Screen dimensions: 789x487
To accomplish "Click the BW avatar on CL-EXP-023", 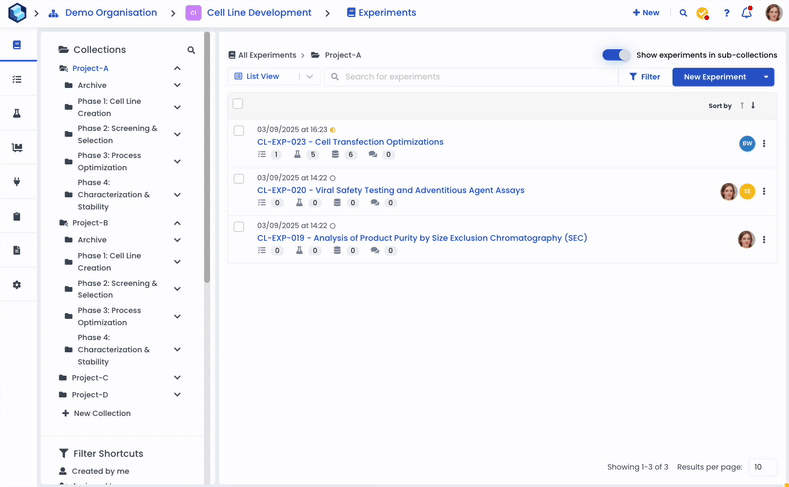I will pyautogui.click(x=747, y=143).
